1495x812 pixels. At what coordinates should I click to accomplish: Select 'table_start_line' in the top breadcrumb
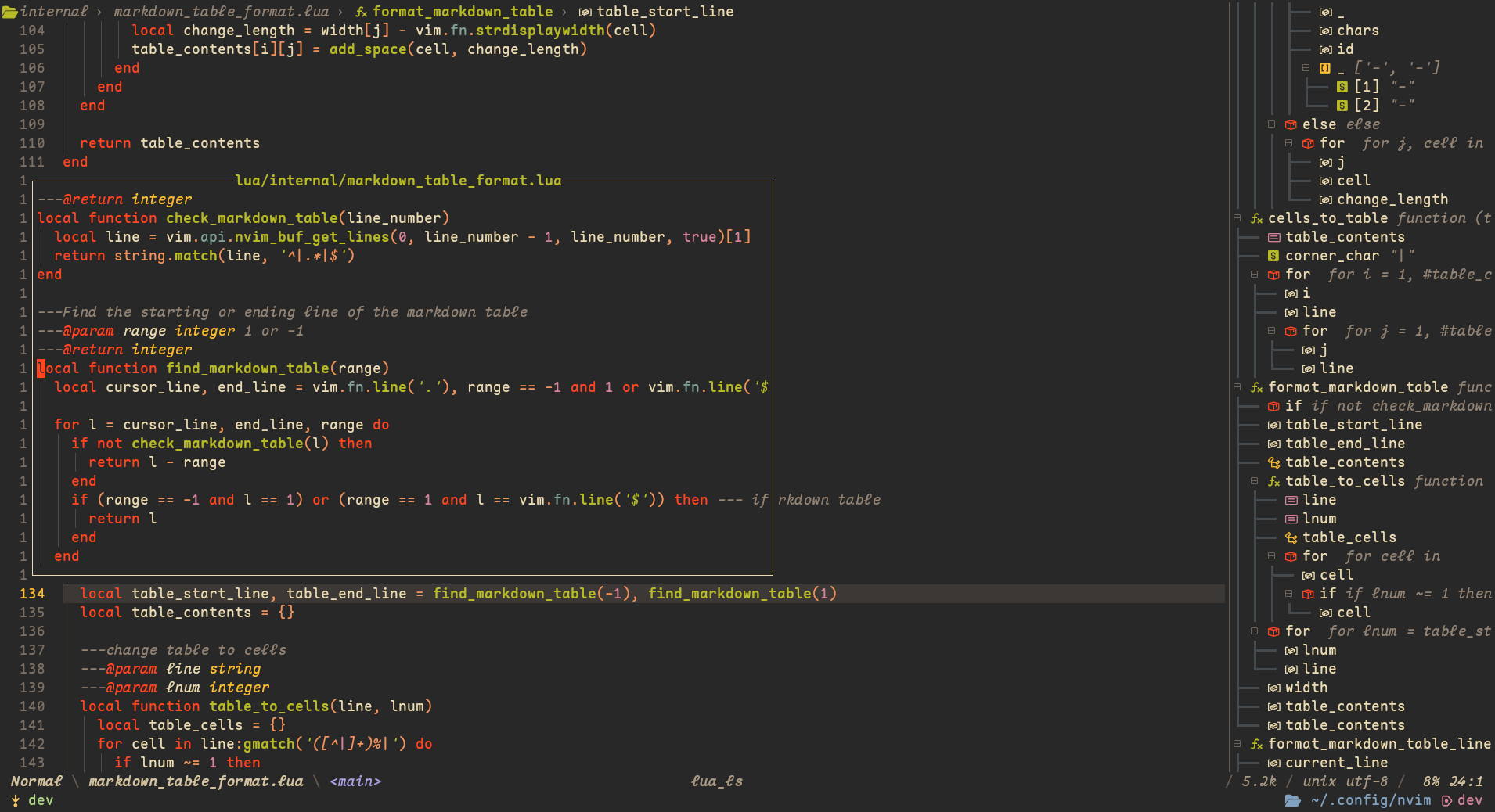click(665, 12)
